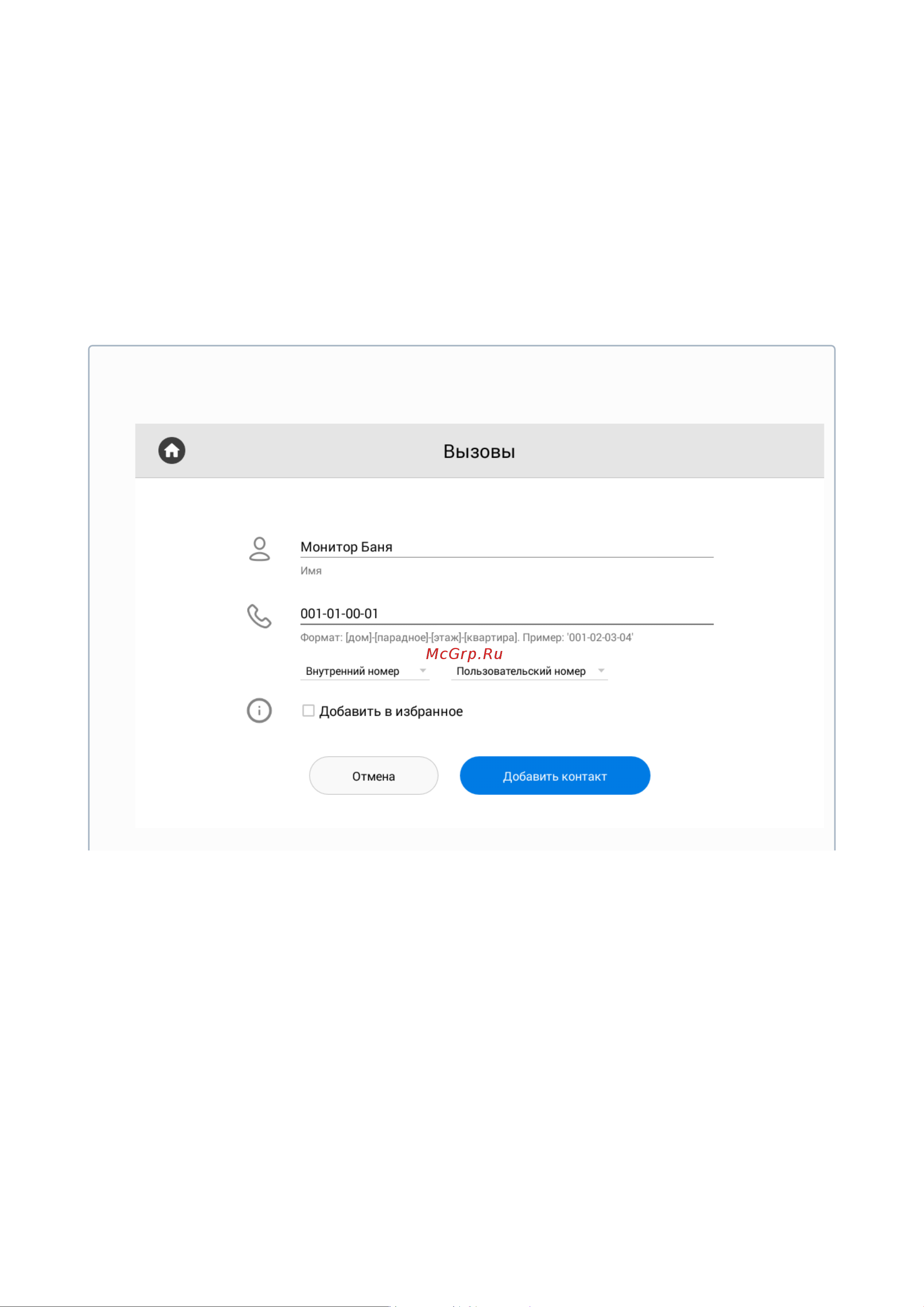Click the red 'McGrp.Ru' watermark link
Image resolution: width=924 pixels, height=1307 pixels.
click(464, 653)
